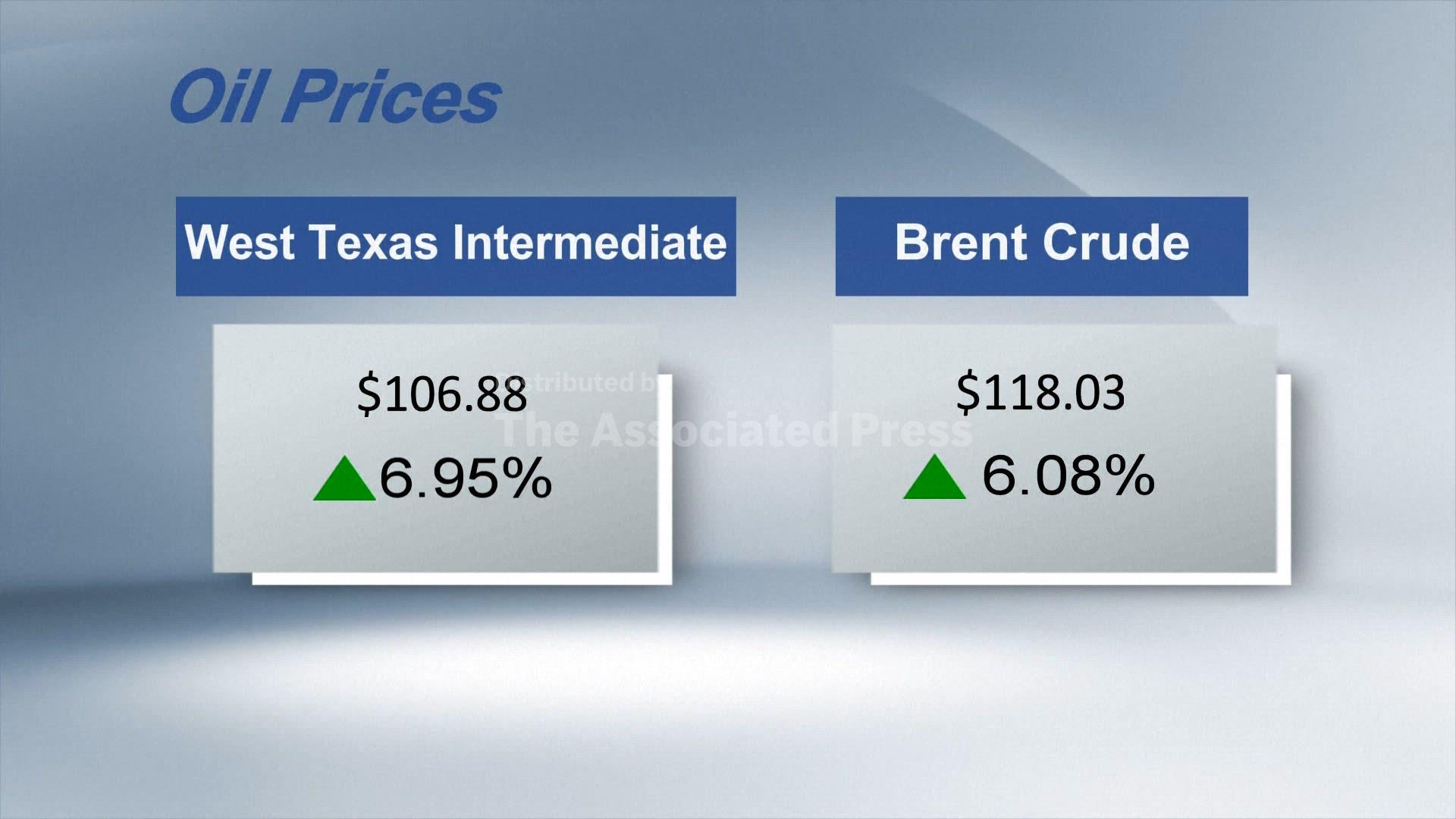The image size is (1456, 819).
Task: Select the 6.95% change value
Action: click(465, 479)
